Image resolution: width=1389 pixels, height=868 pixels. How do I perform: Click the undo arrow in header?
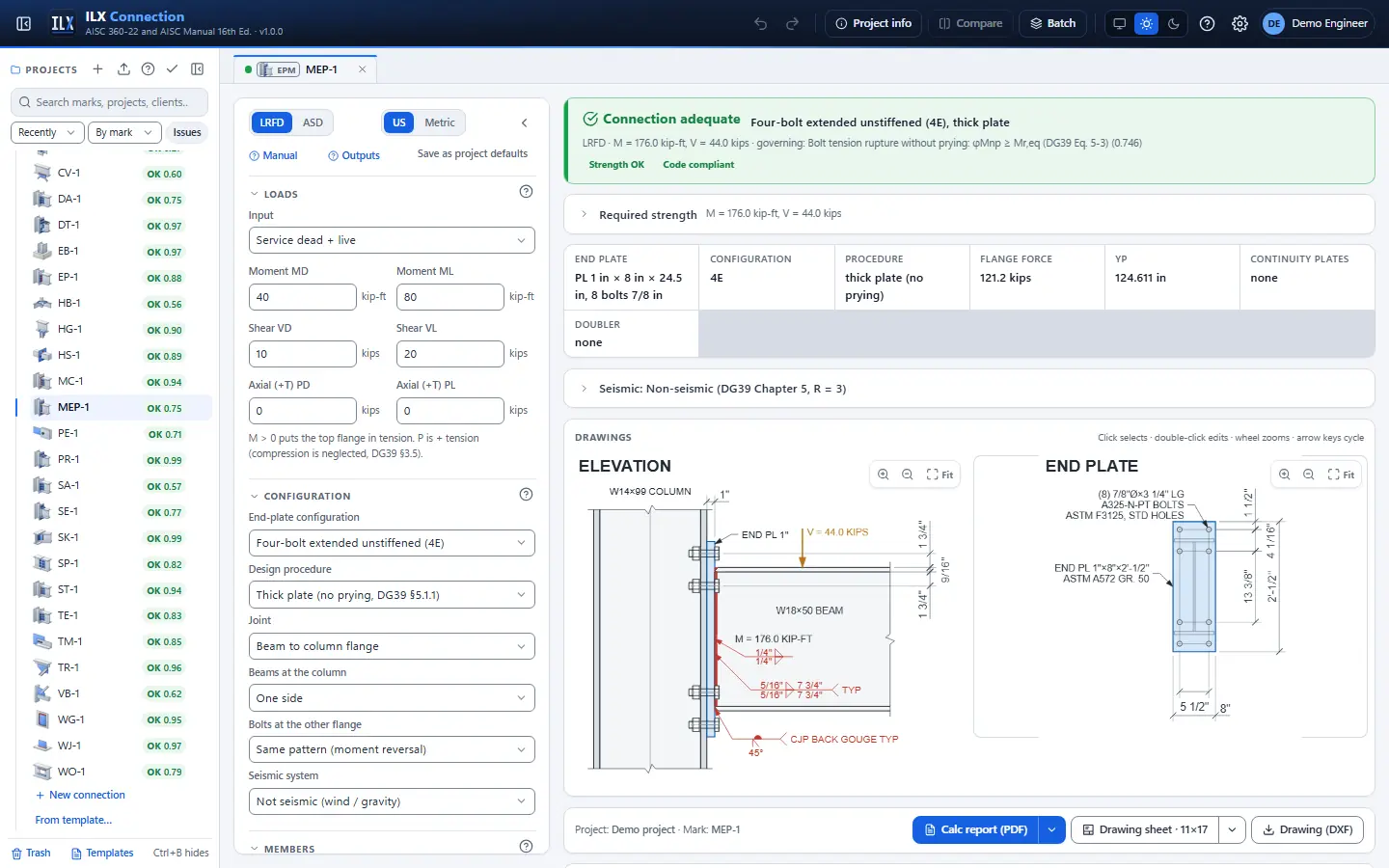click(x=761, y=23)
